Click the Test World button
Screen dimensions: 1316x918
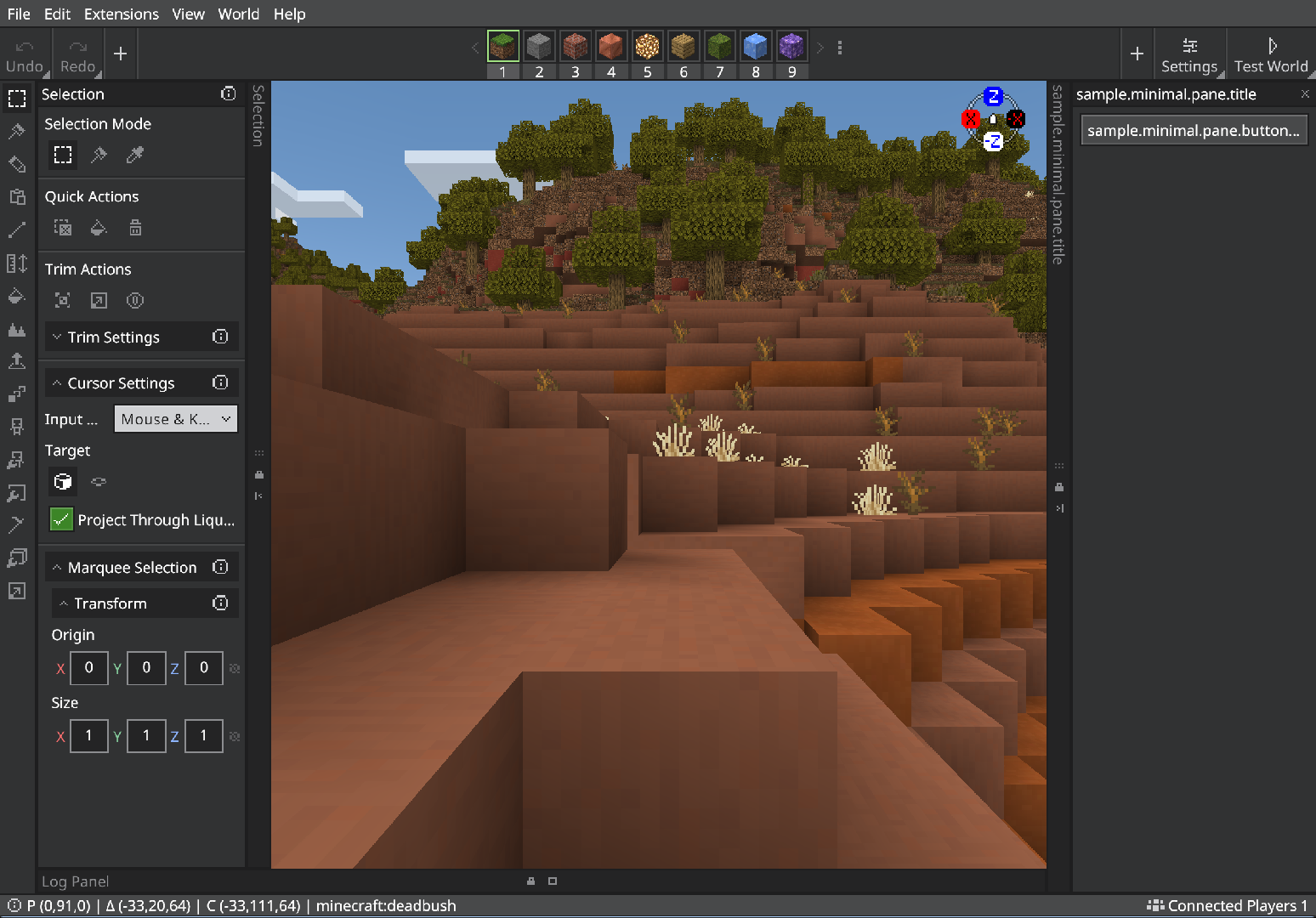point(1271,54)
